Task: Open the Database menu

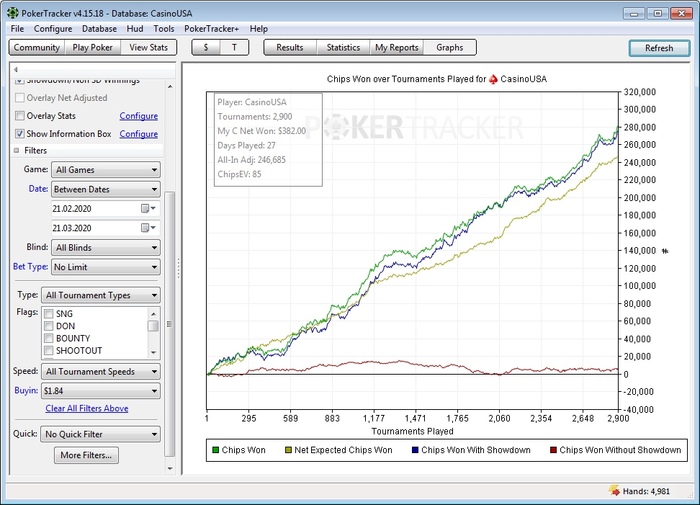Action: pos(99,29)
